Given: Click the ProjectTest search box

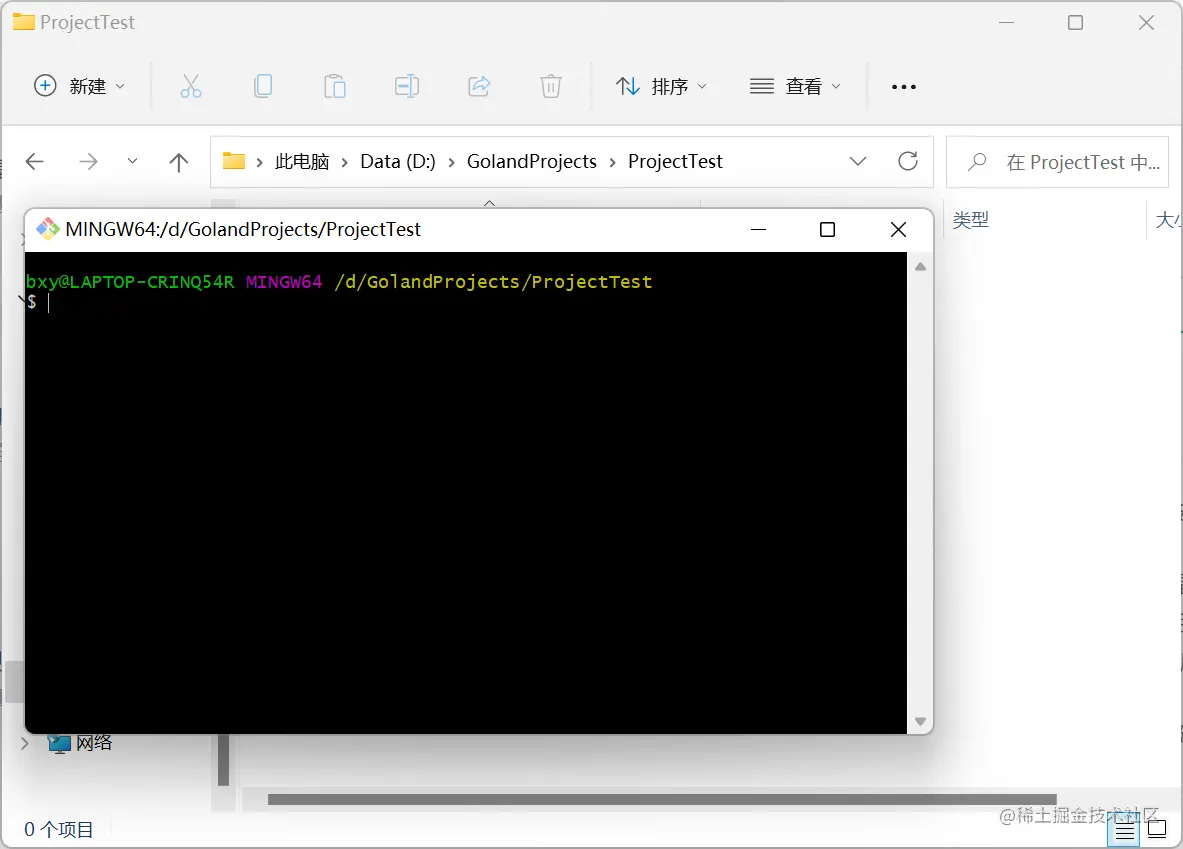Looking at the screenshot, I should 1057,161.
